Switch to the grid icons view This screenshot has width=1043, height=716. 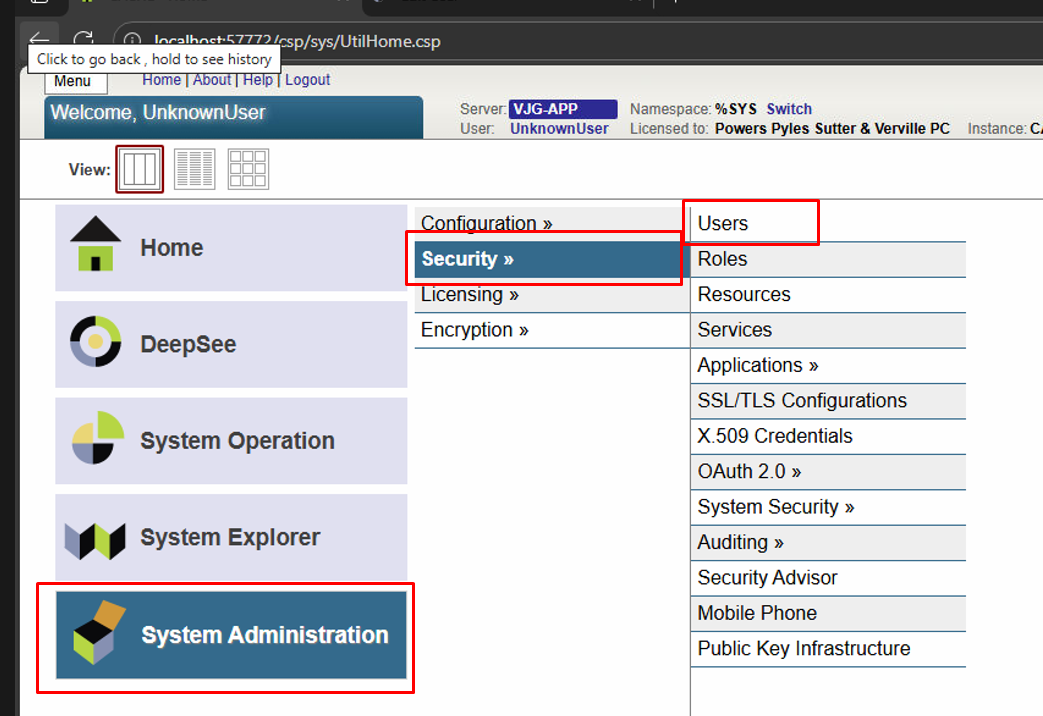pos(247,169)
